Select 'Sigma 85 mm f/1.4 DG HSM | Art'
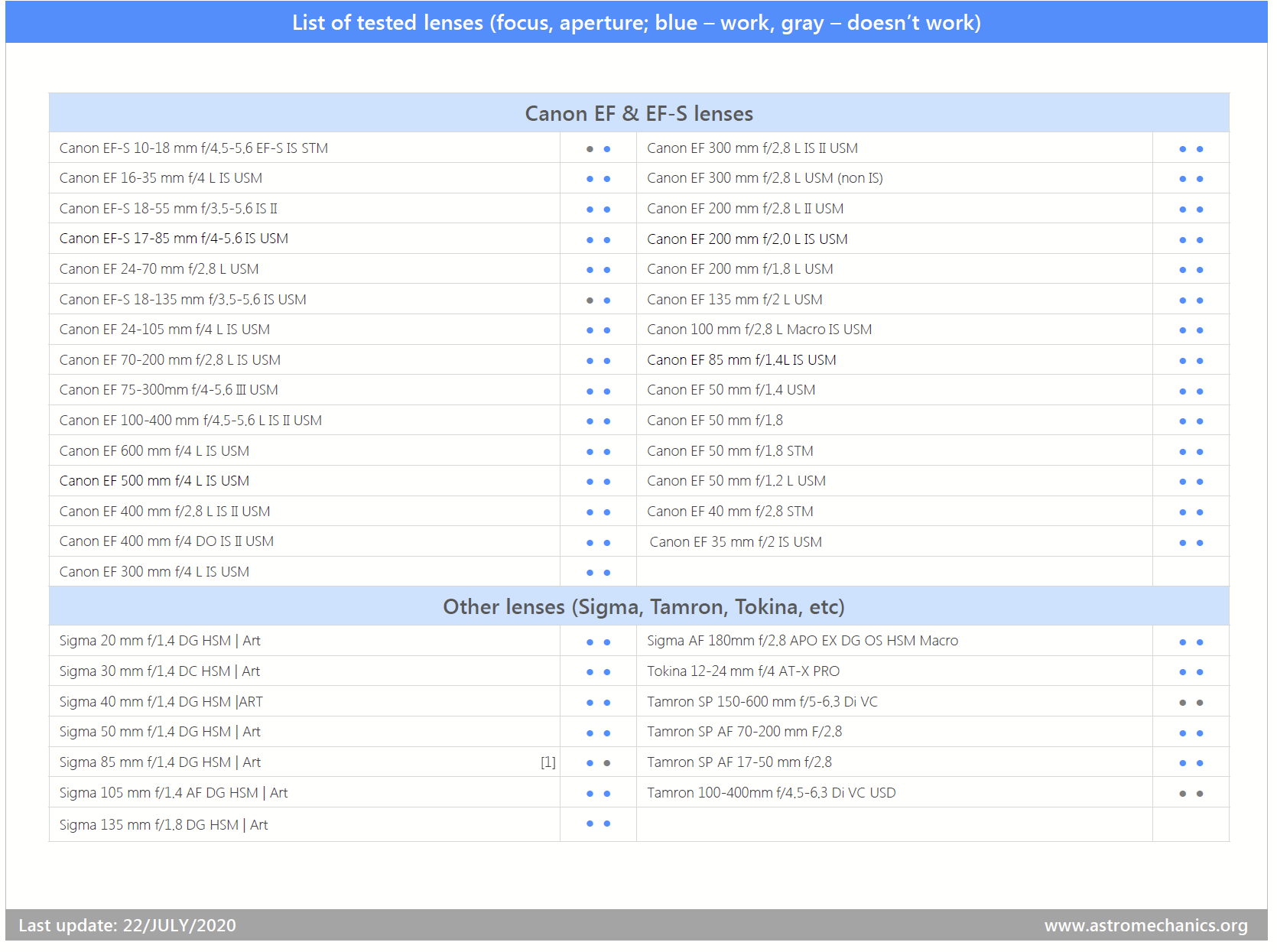Viewport: 1277px width, 952px height. pos(160,762)
